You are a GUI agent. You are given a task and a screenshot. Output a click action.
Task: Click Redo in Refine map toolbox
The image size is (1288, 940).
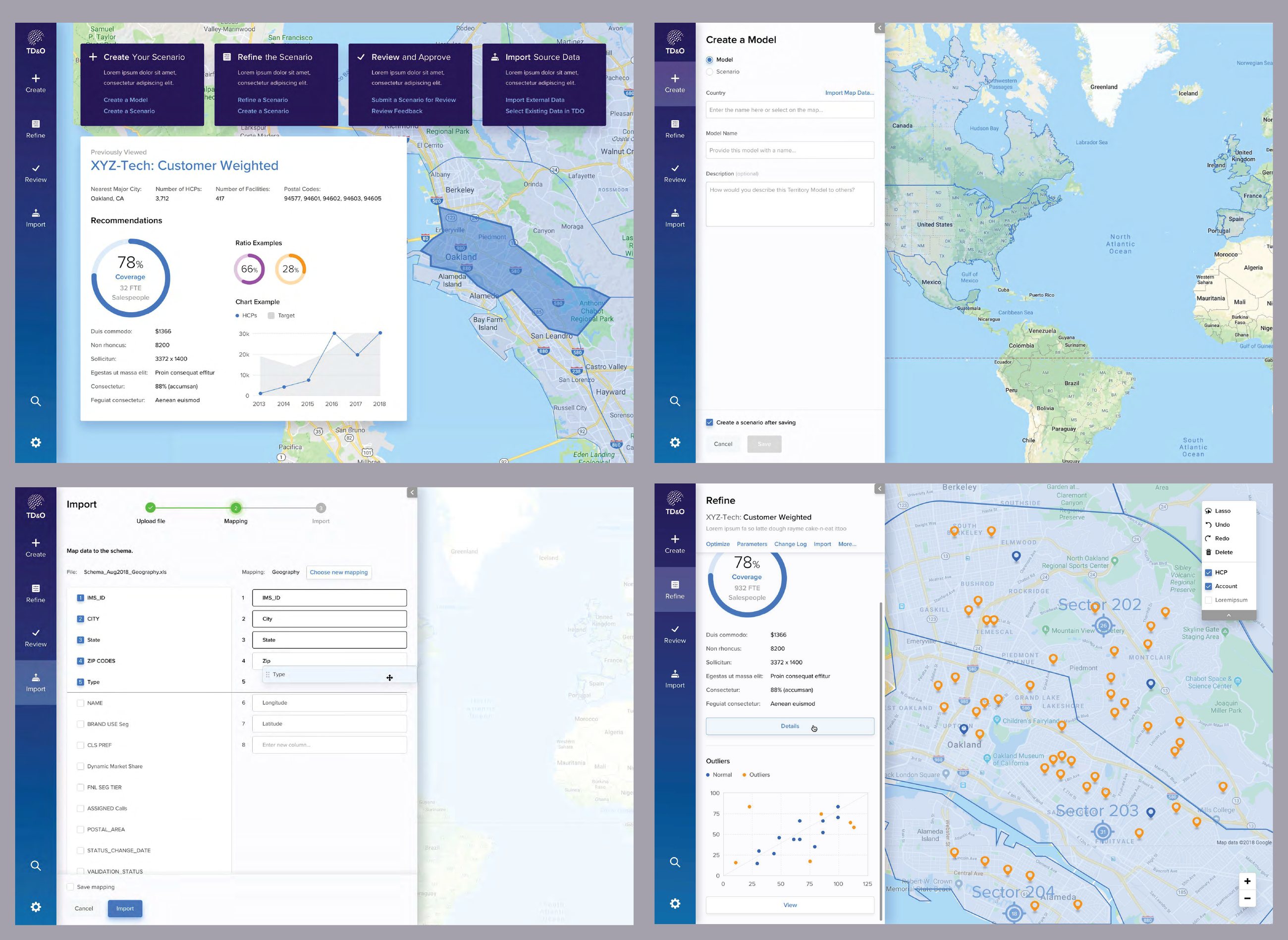coord(1218,538)
